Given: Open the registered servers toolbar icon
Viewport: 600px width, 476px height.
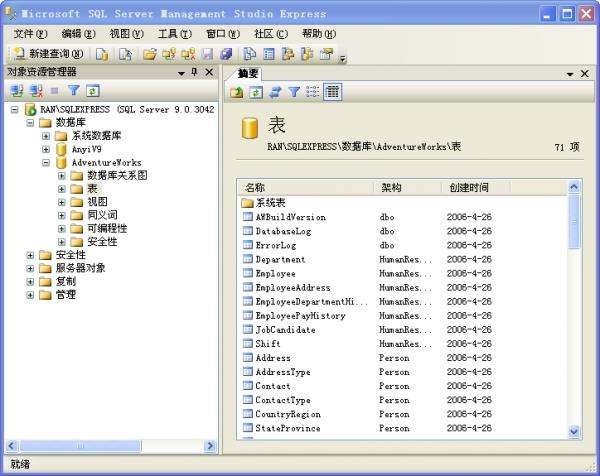Looking at the screenshot, I should [x=249, y=54].
